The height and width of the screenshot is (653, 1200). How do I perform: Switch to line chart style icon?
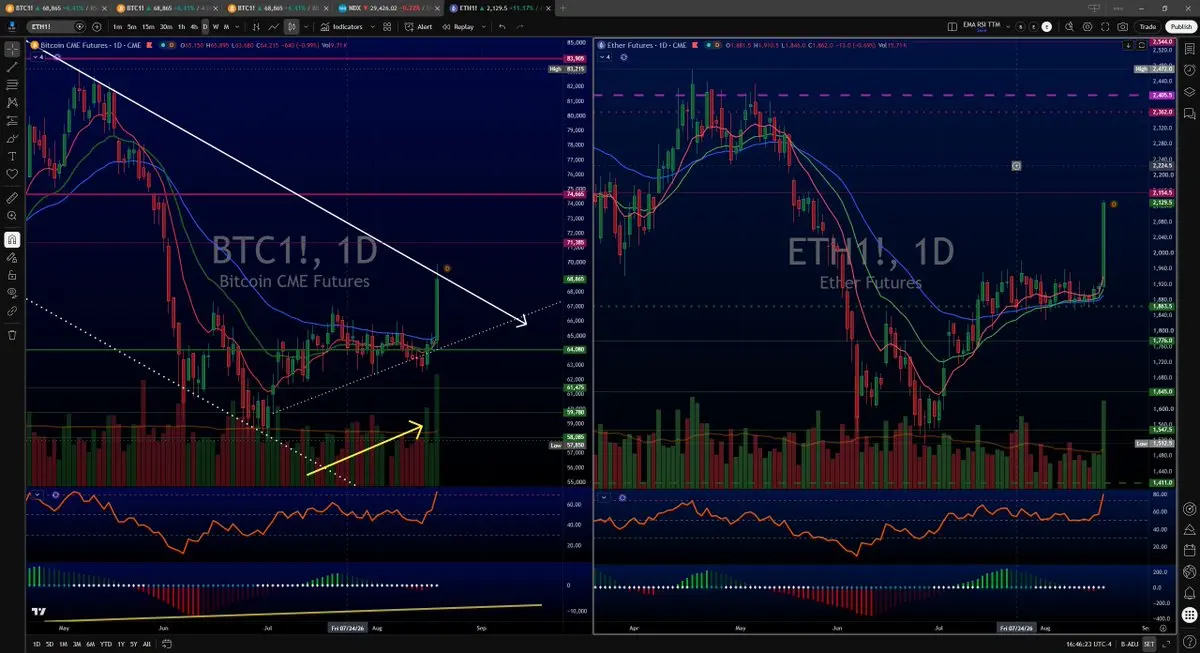click(x=273, y=26)
